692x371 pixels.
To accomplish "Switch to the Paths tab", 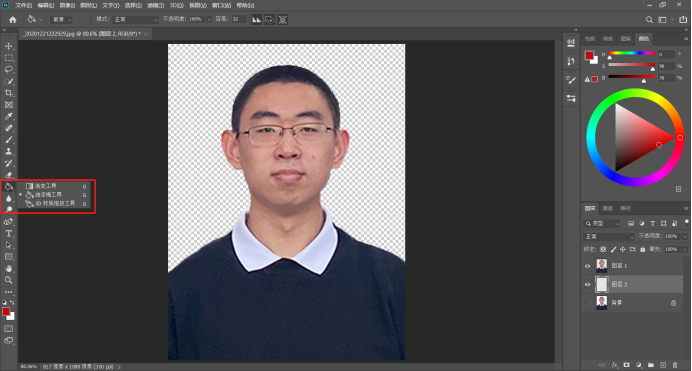I will (x=625, y=208).
